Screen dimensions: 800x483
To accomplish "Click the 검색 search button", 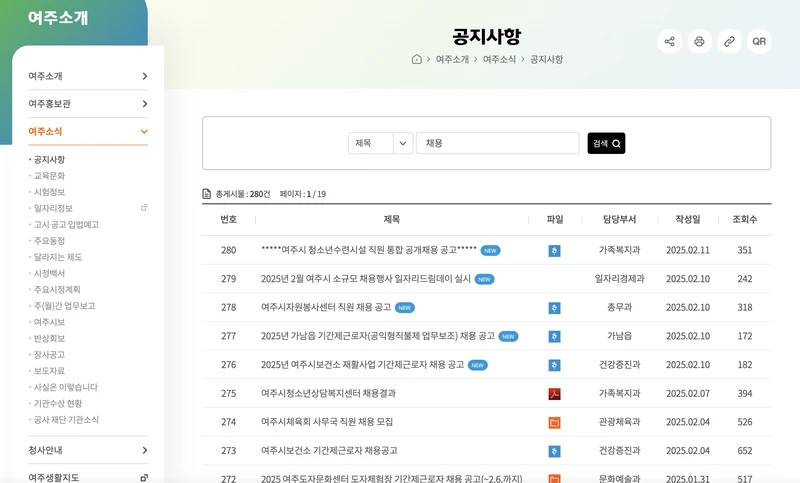I will 606,143.
